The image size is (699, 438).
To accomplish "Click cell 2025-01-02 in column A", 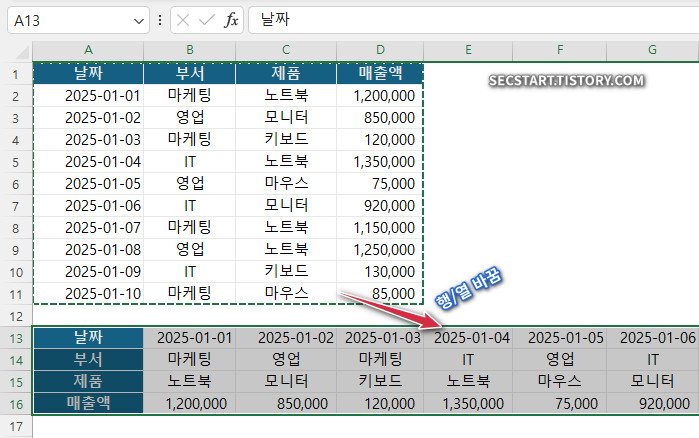I will (x=88, y=118).
